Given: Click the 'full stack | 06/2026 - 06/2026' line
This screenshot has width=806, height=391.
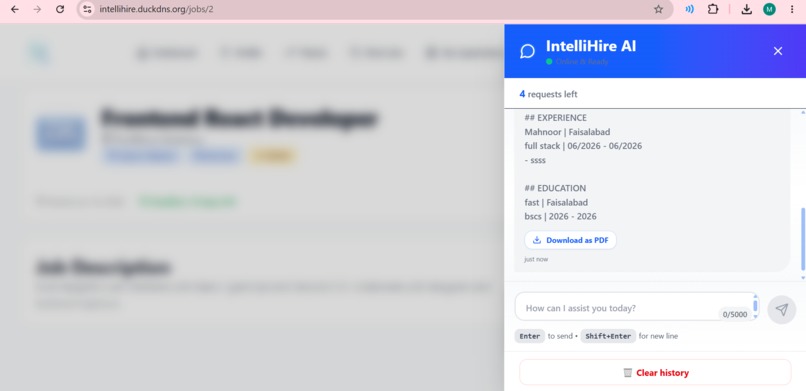Looking at the screenshot, I should (x=583, y=146).
